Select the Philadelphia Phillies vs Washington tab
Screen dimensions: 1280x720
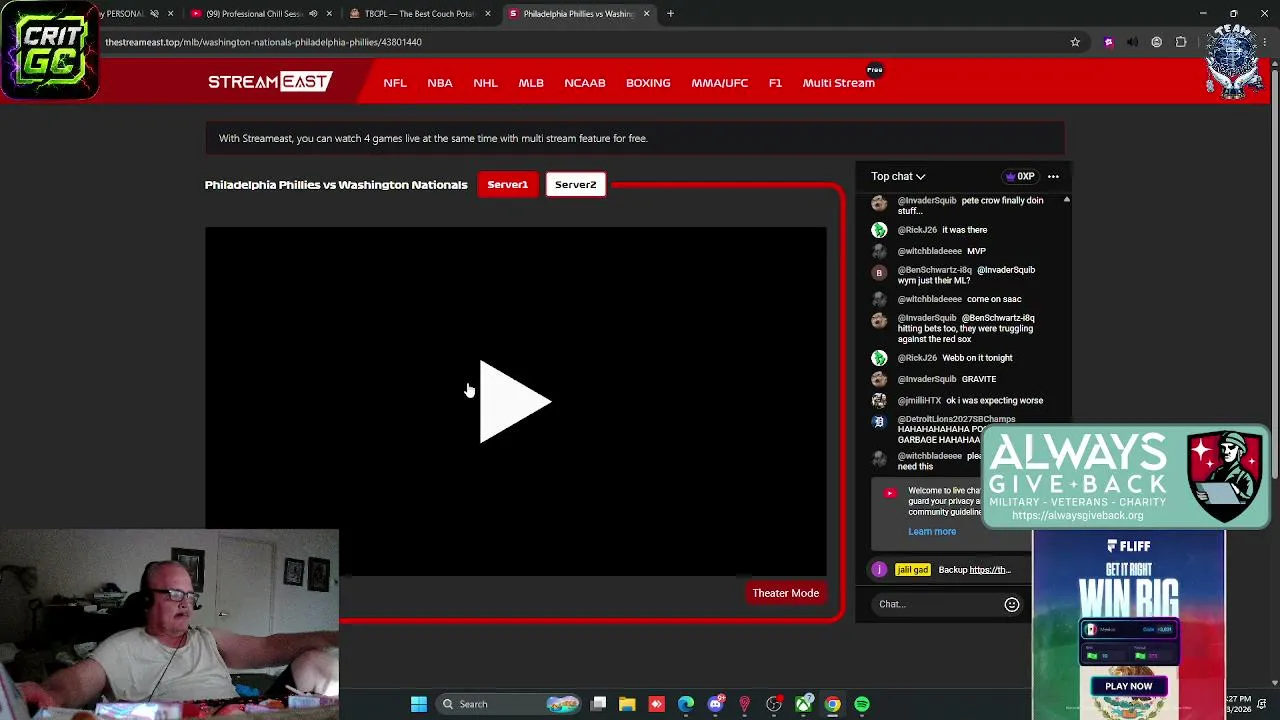pyautogui.click(x=578, y=14)
